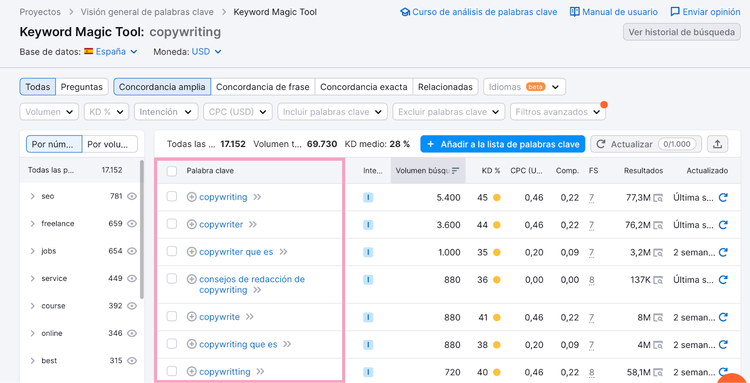The height and width of the screenshot is (383, 750).
Task: Select Concordancia de frase match type
Action: click(x=263, y=87)
